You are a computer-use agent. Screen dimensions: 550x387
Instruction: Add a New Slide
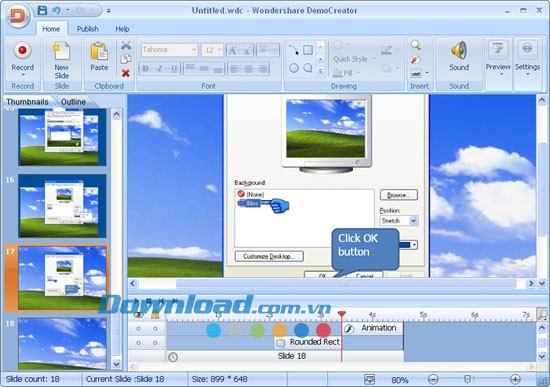(x=61, y=60)
